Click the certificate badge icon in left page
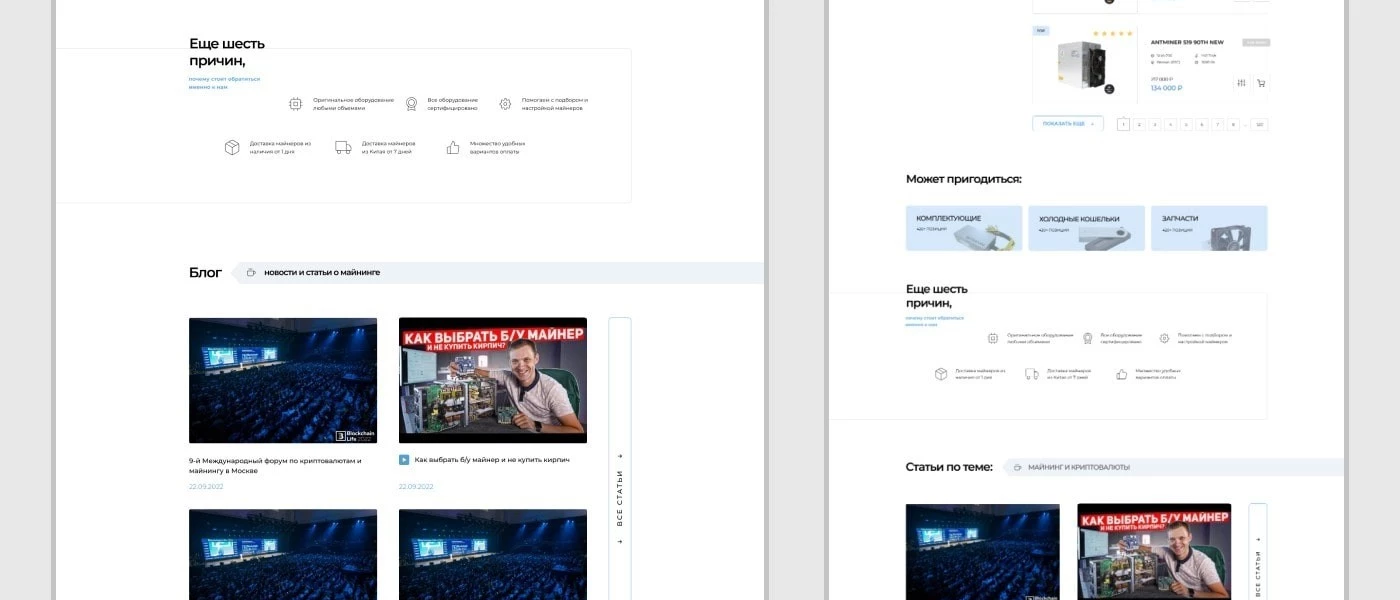1400x600 pixels. 411,104
